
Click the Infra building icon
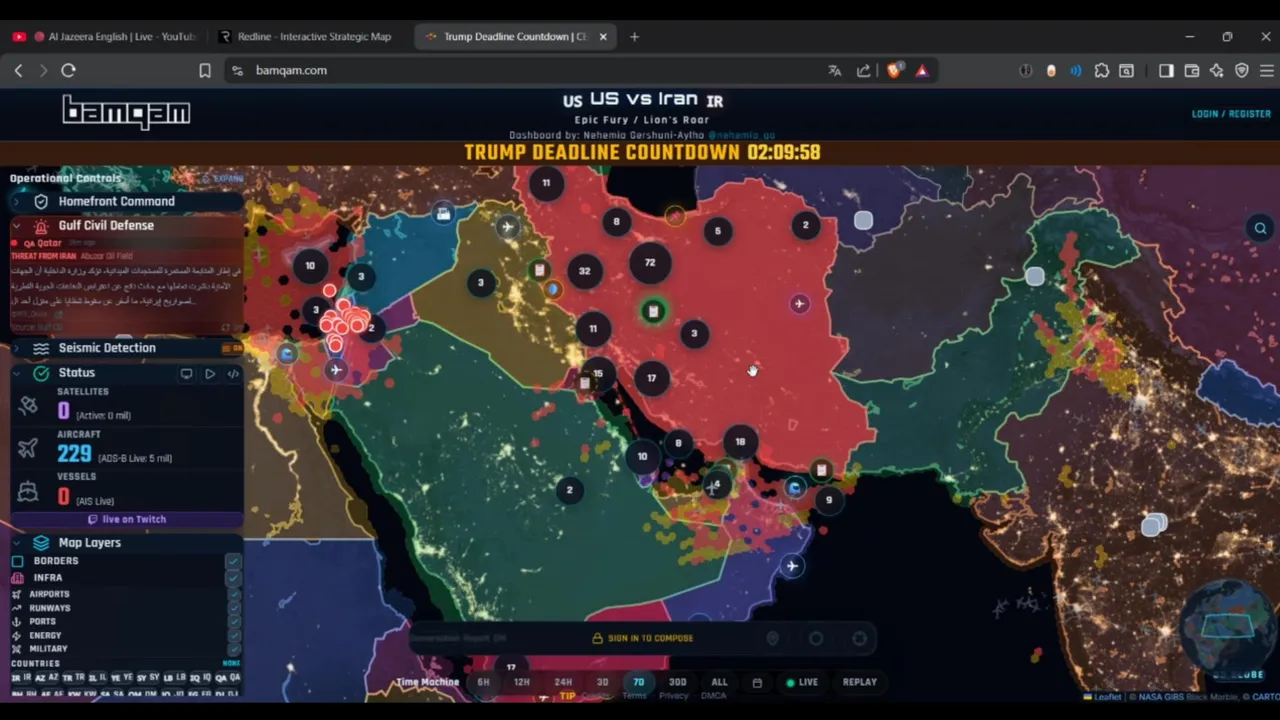17,578
